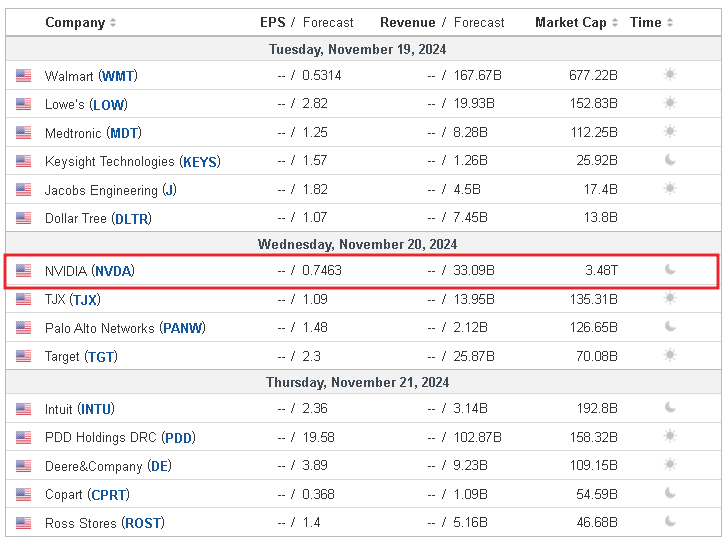Click the Thursday, November 21, 2024 heading
The image size is (728, 541).
pos(358,382)
